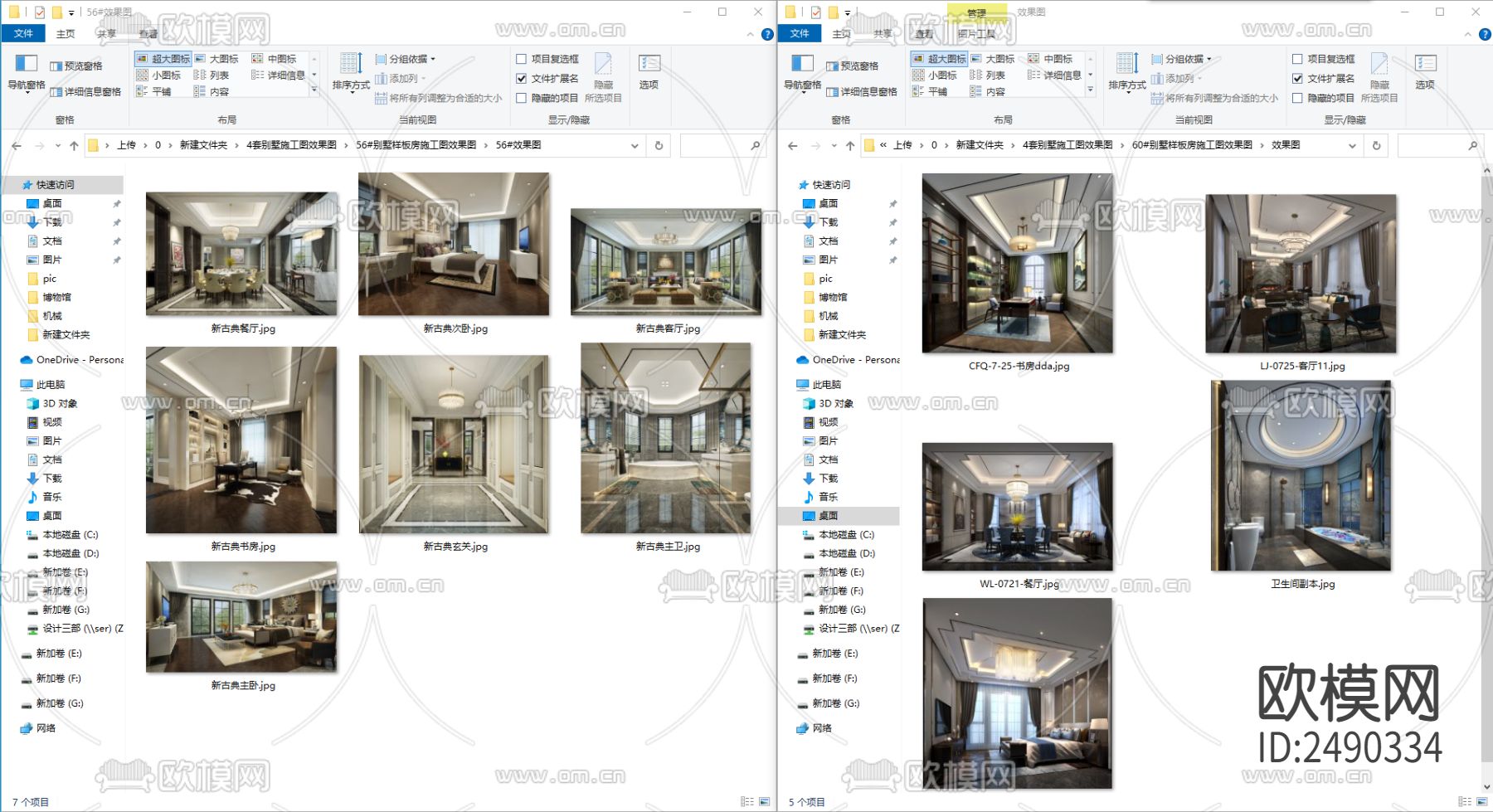Viewport: 1493px width, 812px height.
Task: Open 设计三部 network drive in left sidebar
Action: coord(75,629)
